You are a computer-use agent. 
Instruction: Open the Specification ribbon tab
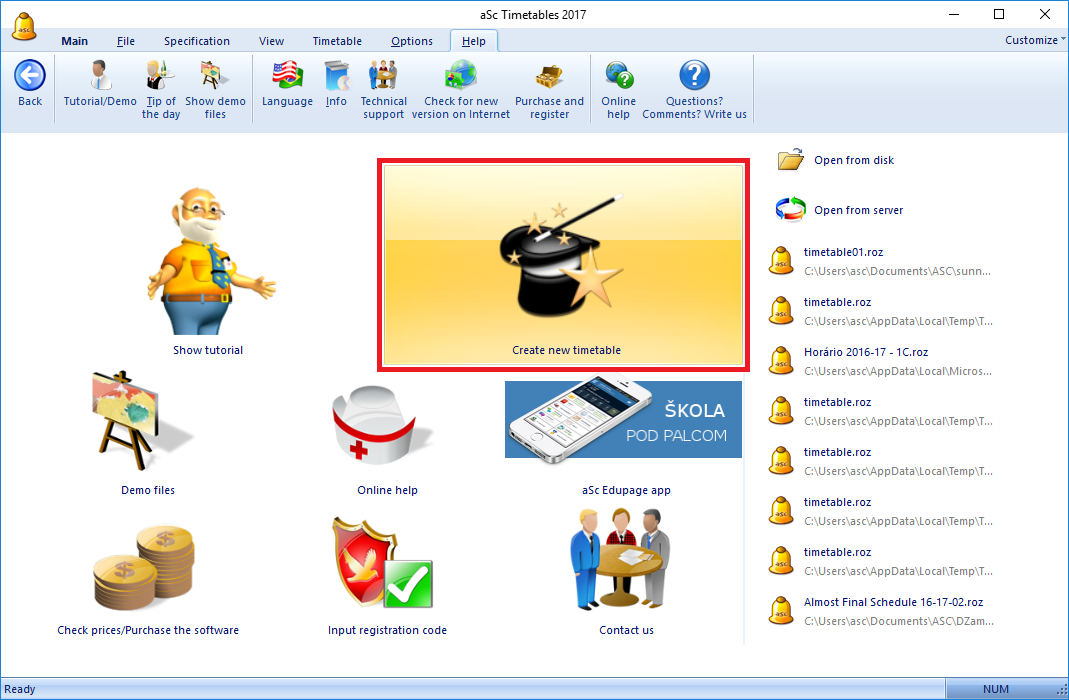[197, 41]
